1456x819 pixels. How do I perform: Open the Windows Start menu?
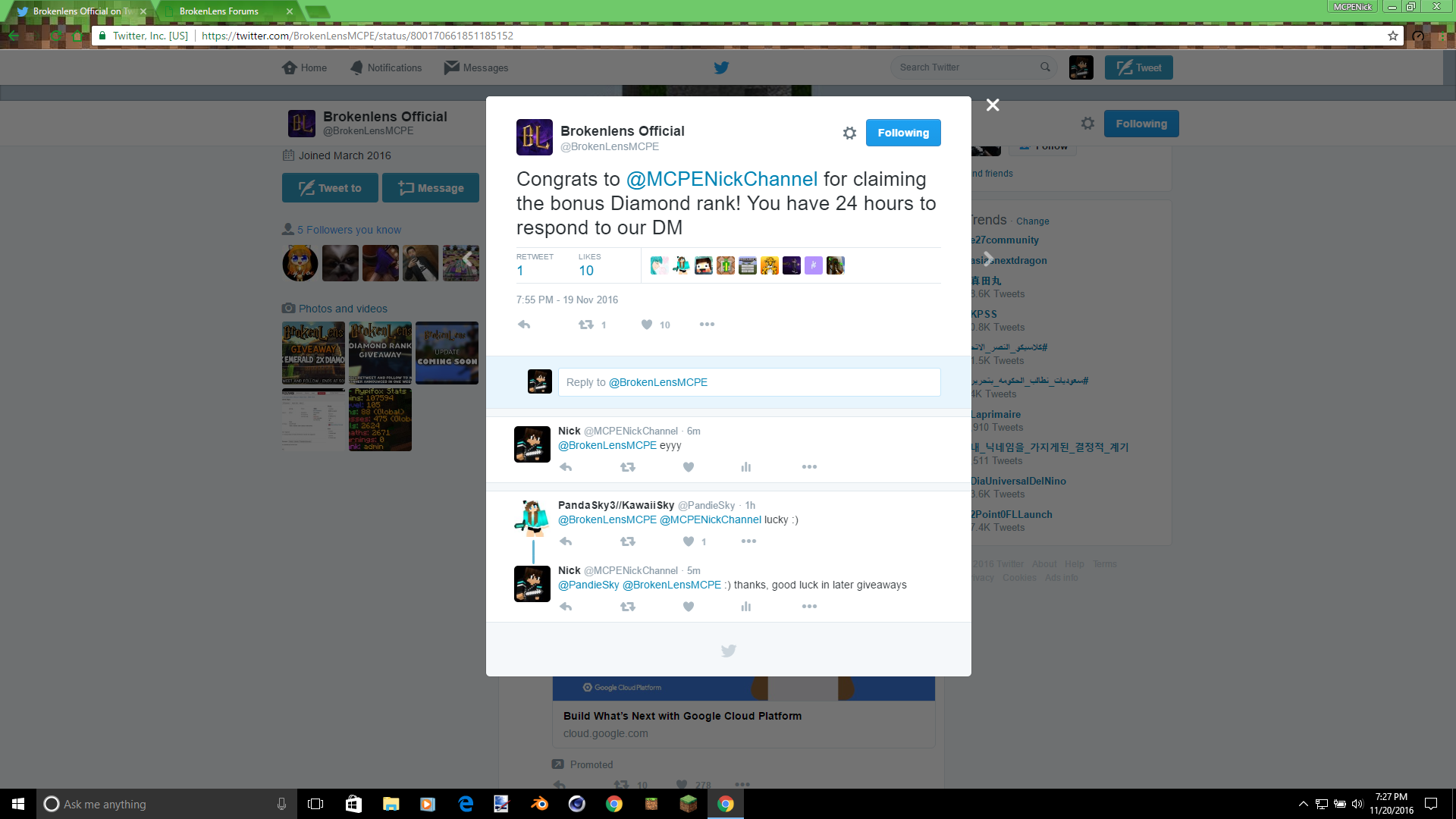point(18,804)
